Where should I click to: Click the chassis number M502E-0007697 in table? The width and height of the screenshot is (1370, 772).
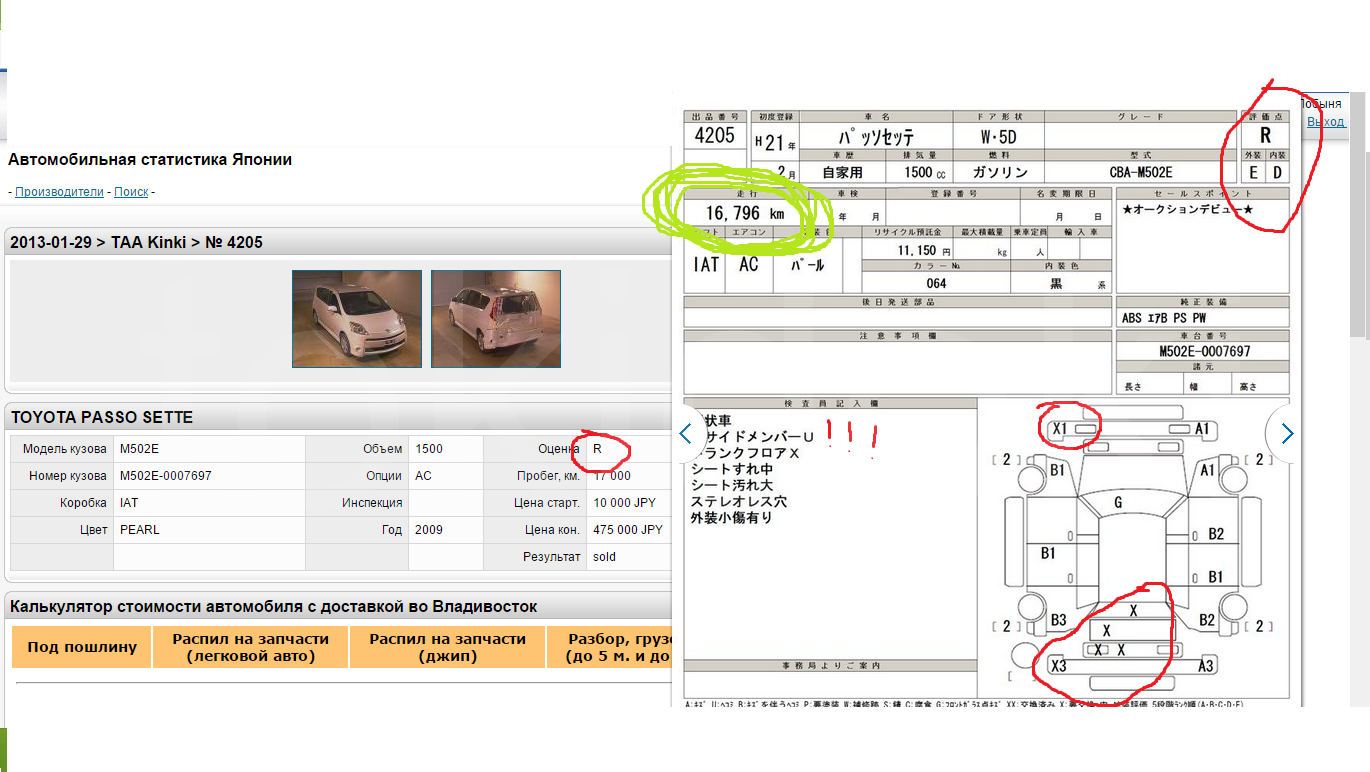(x=165, y=476)
